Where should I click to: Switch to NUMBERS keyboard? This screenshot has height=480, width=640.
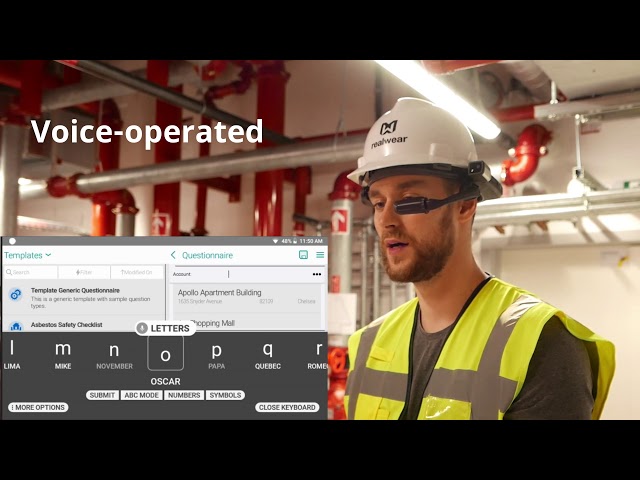[184, 395]
